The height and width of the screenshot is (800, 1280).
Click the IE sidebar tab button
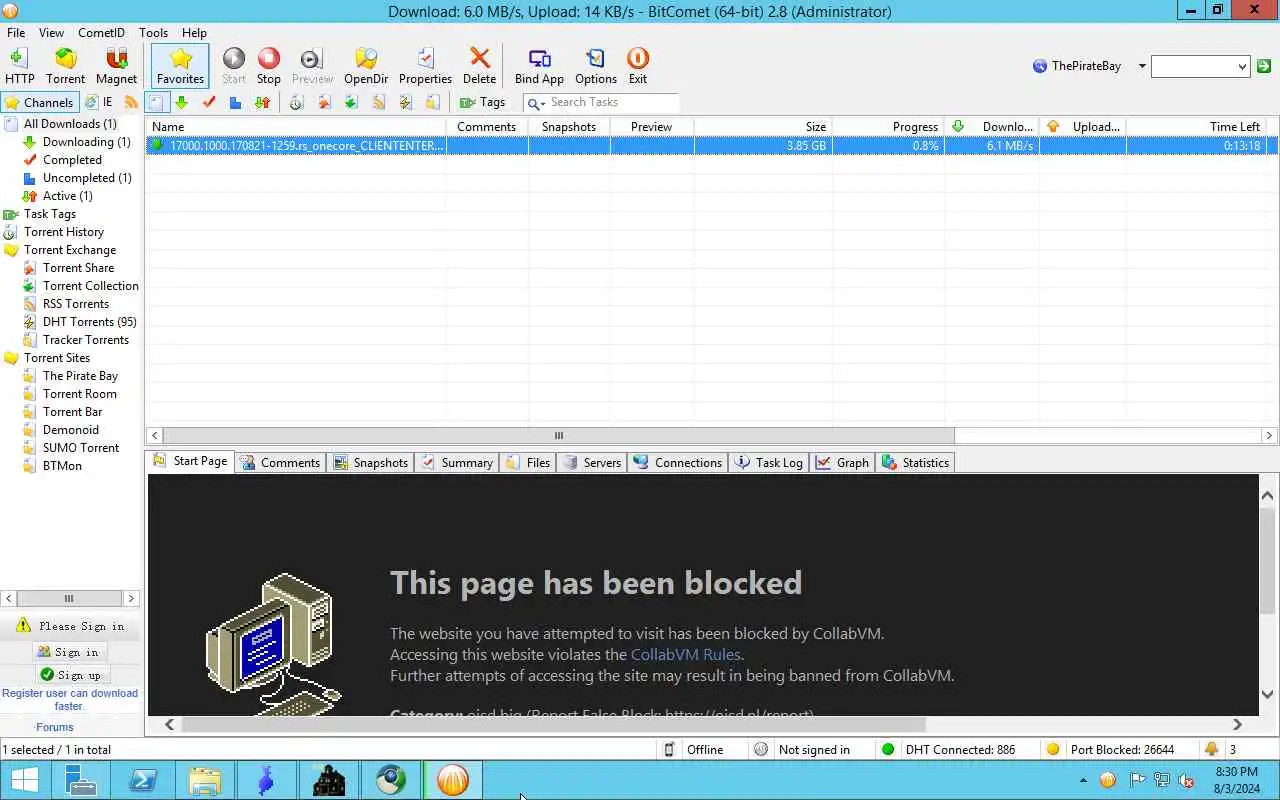click(99, 102)
